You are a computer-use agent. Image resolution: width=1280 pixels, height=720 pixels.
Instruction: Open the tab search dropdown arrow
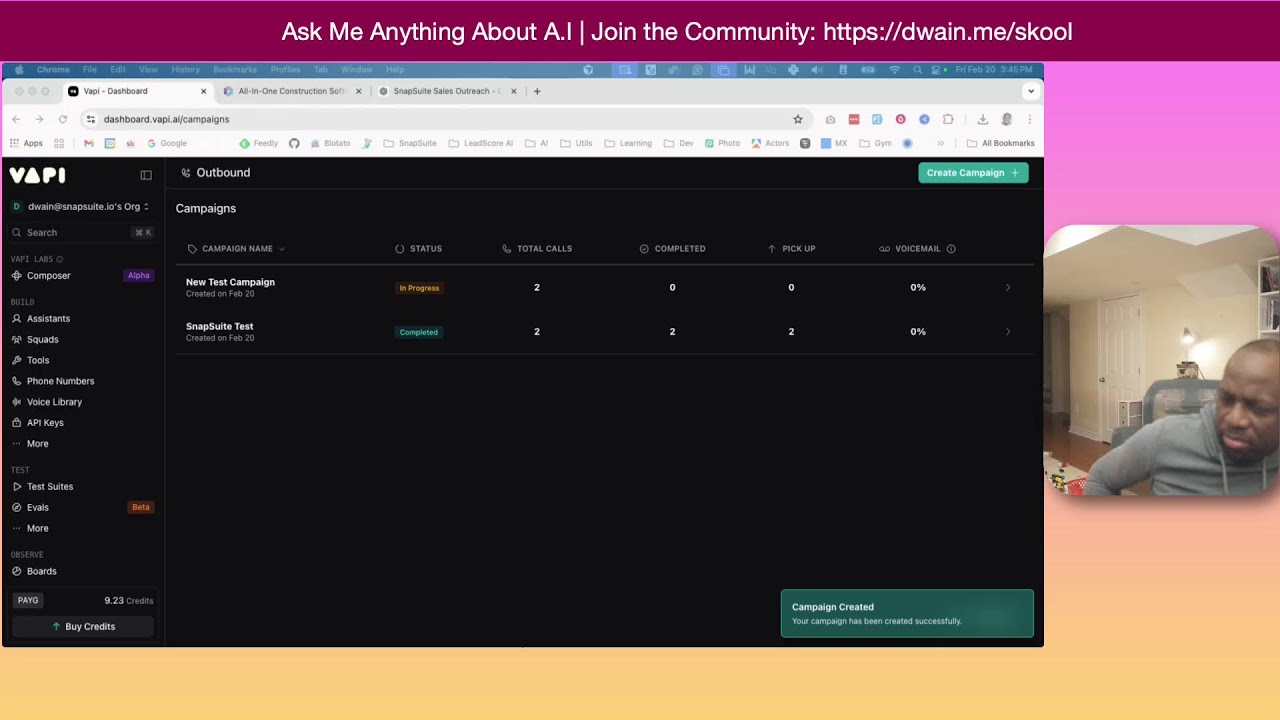[x=1031, y=91]
